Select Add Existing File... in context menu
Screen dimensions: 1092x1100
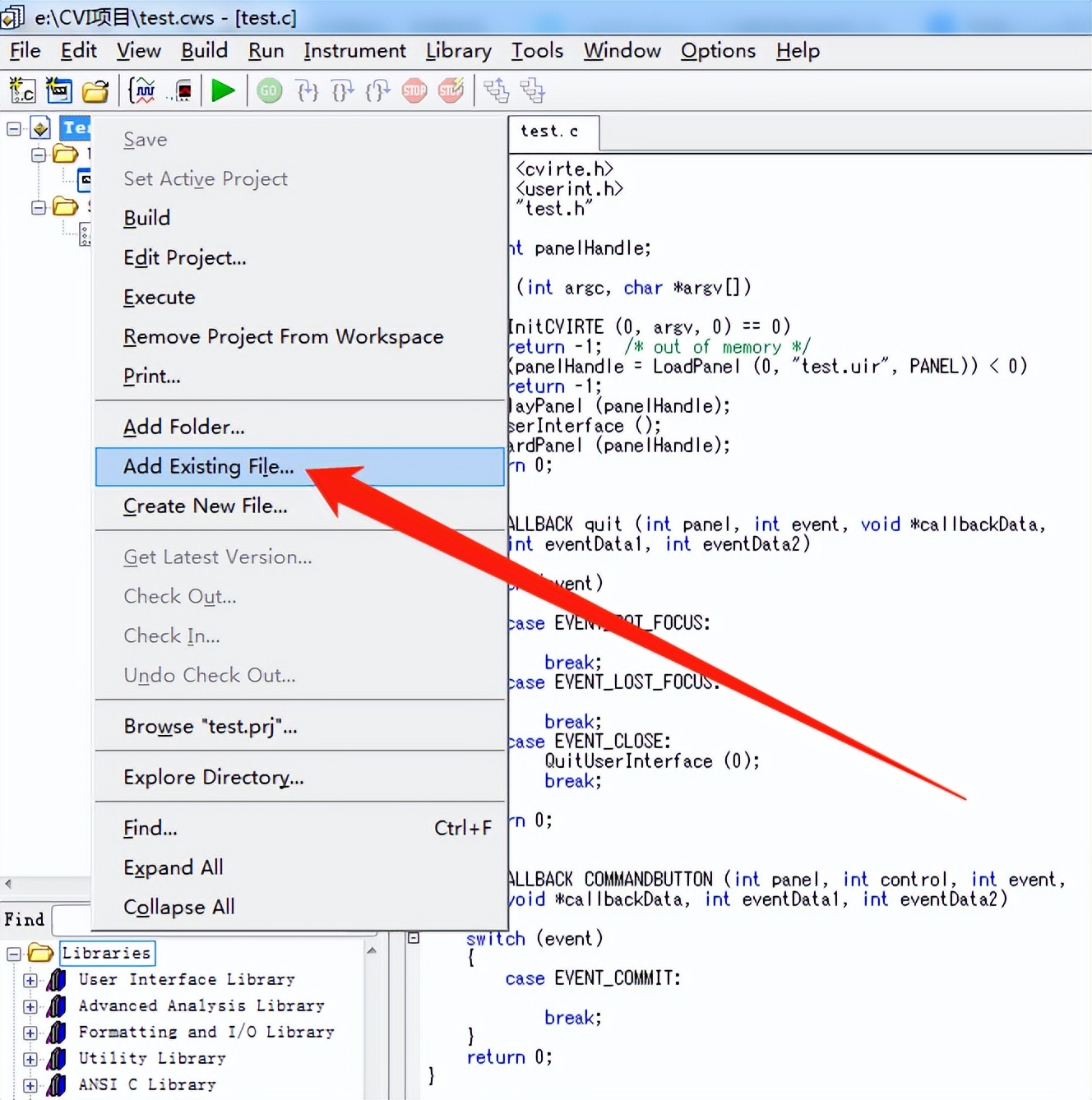pos(208,467)
